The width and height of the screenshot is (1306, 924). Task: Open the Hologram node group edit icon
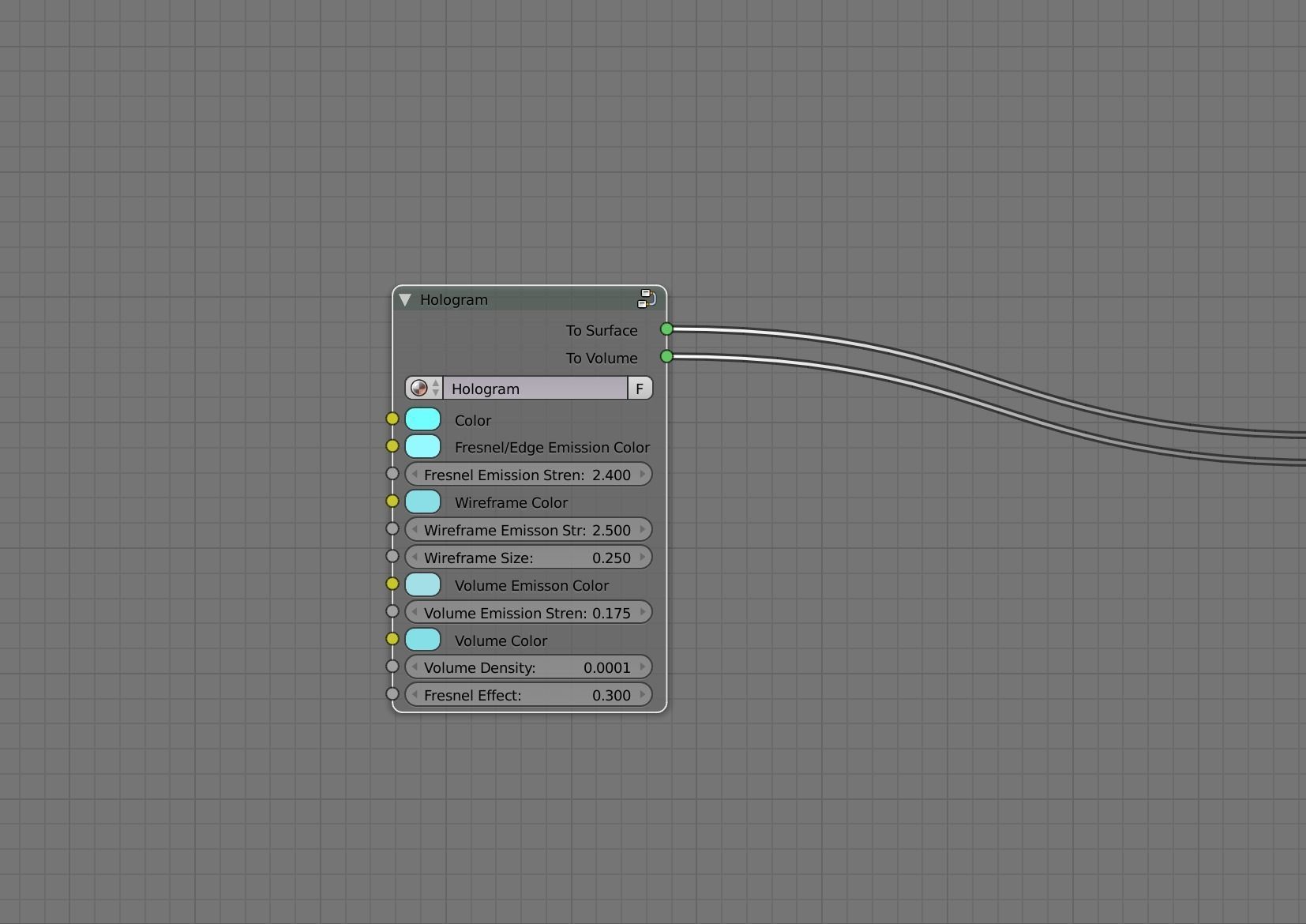[647, 299]
